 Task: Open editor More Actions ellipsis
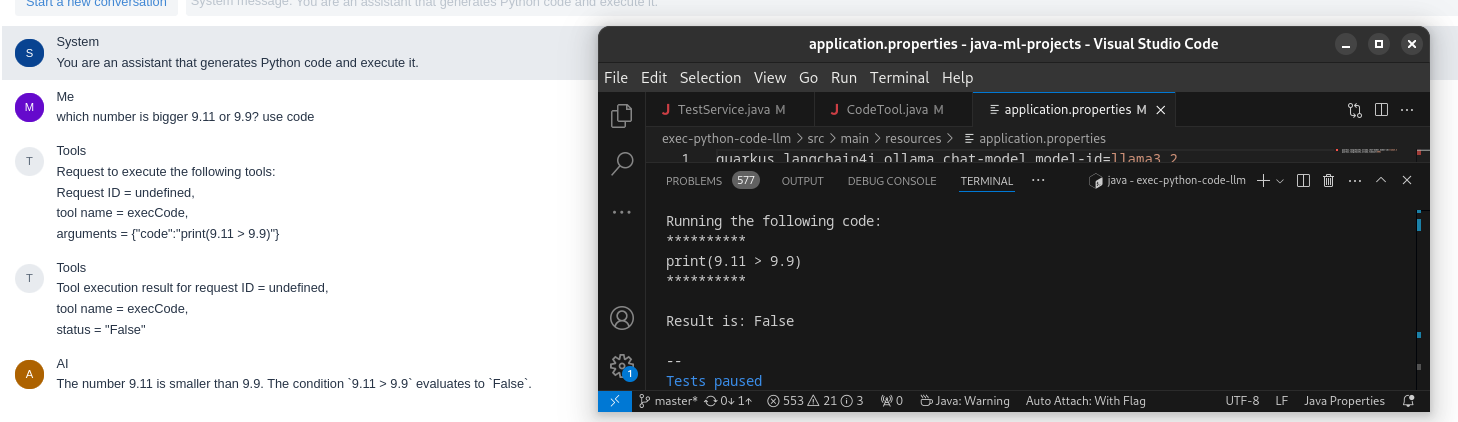pos(1407,110)
